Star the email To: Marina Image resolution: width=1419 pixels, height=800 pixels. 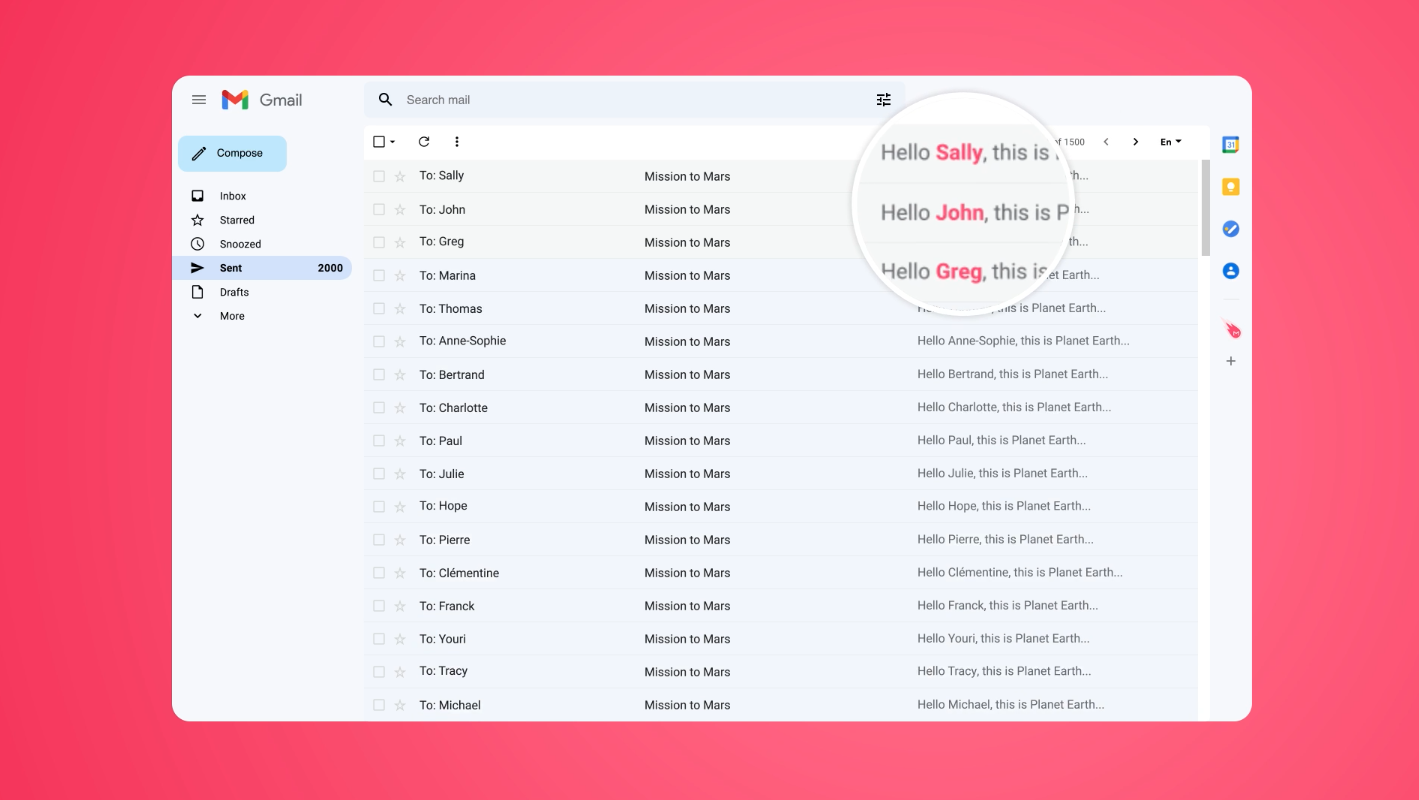tap(400, 275)
